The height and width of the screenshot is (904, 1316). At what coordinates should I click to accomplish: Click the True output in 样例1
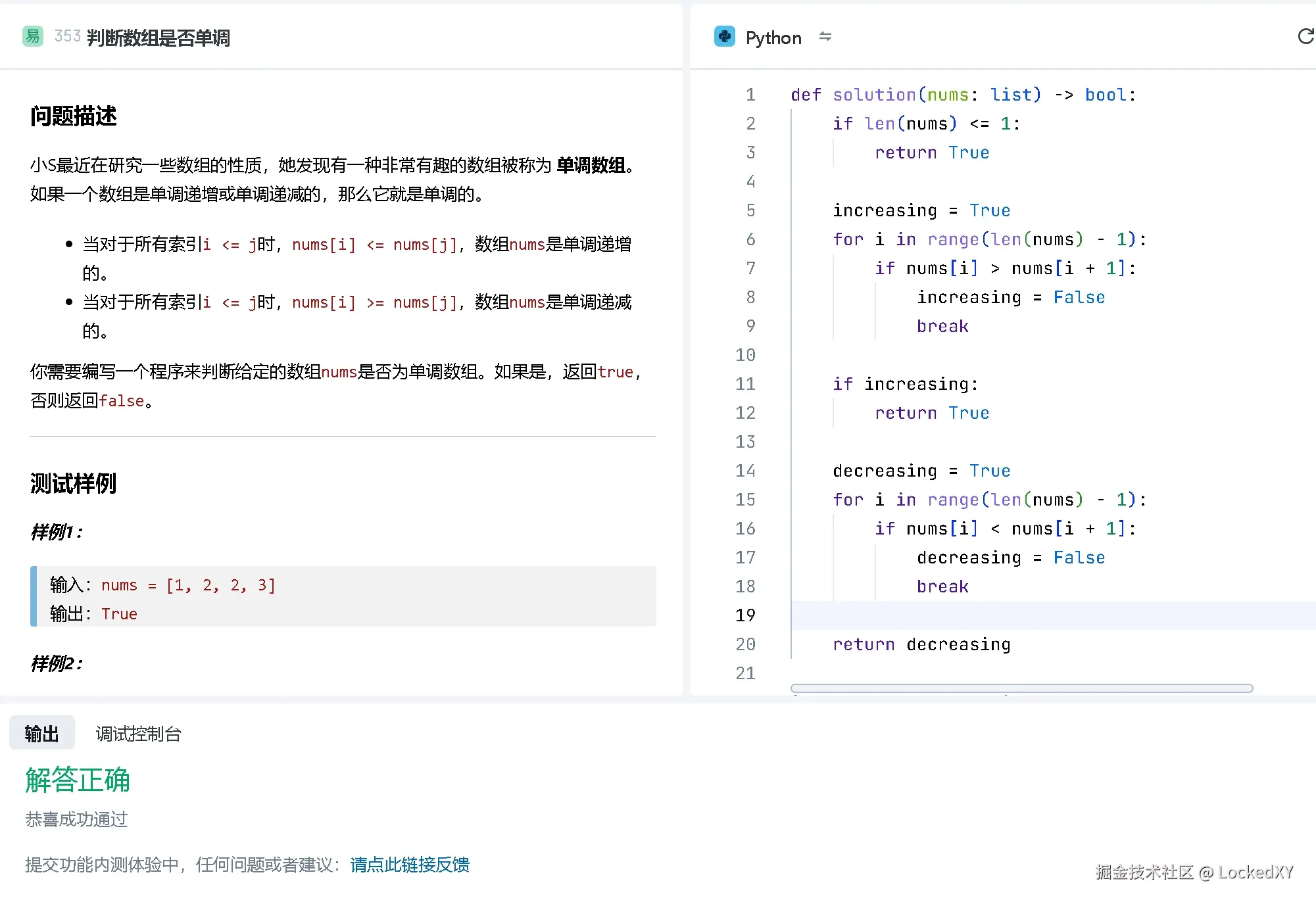[119, 613]
